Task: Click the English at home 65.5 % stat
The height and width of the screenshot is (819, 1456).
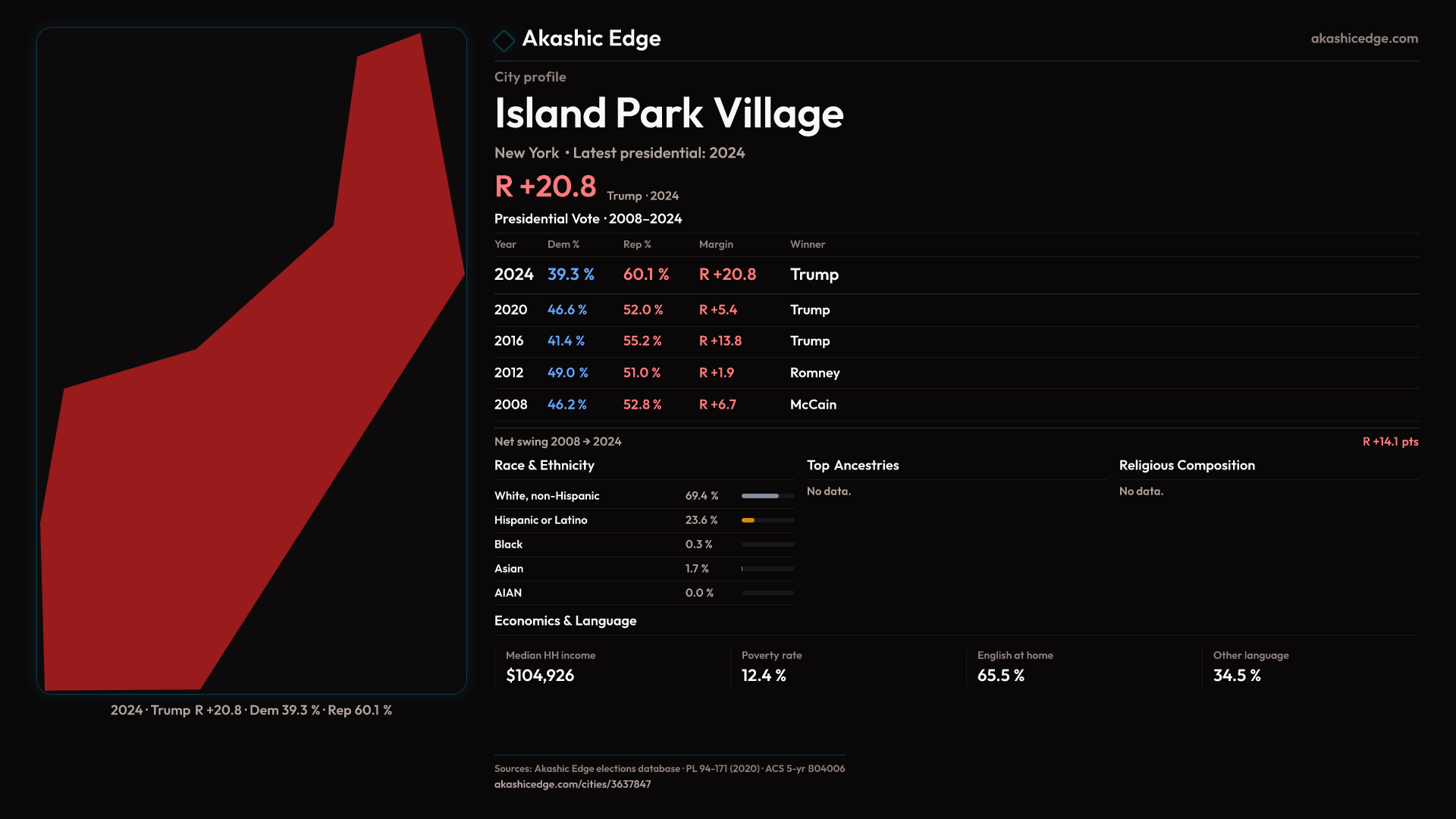Action: point(999,675)
